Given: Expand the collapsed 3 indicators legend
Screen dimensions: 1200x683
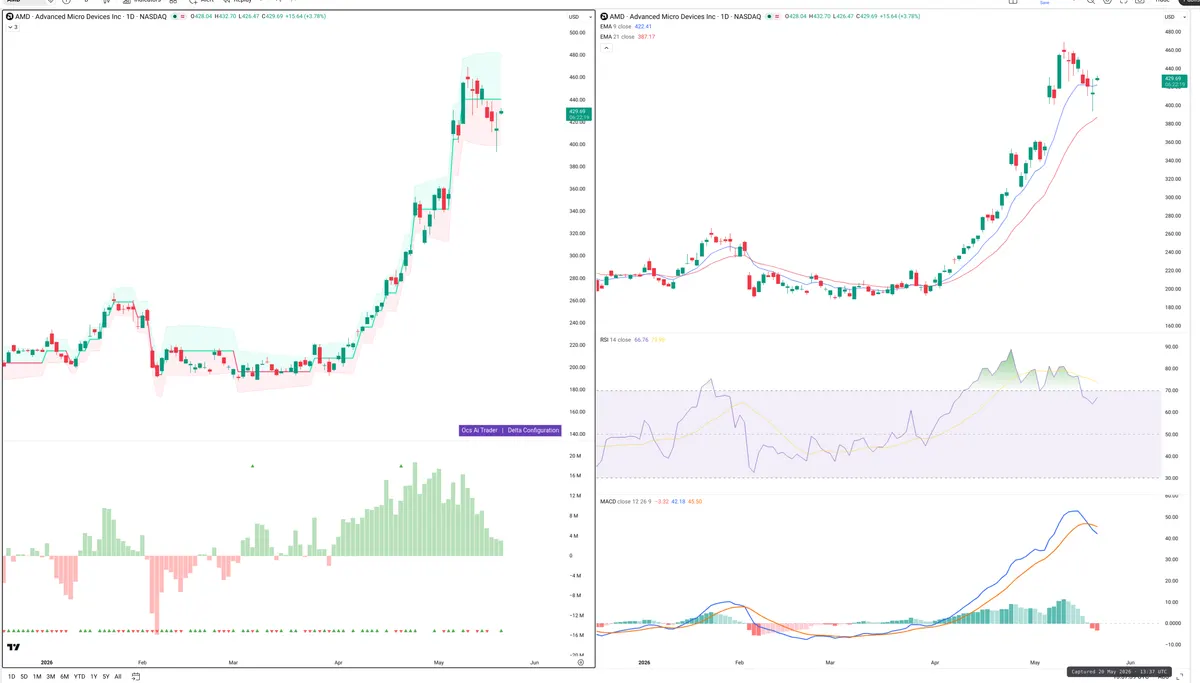Looking at the screenshot, I should click(x=13, y=27).
